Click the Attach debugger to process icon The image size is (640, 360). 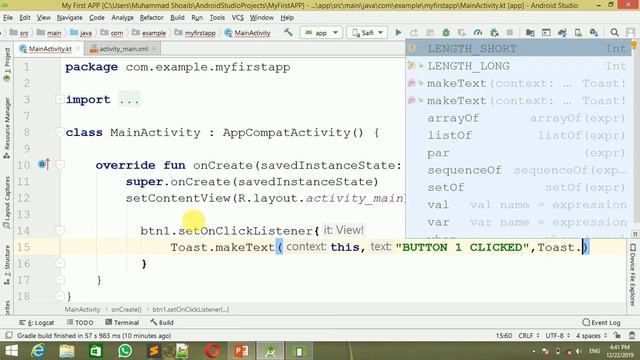coord(494,33)
